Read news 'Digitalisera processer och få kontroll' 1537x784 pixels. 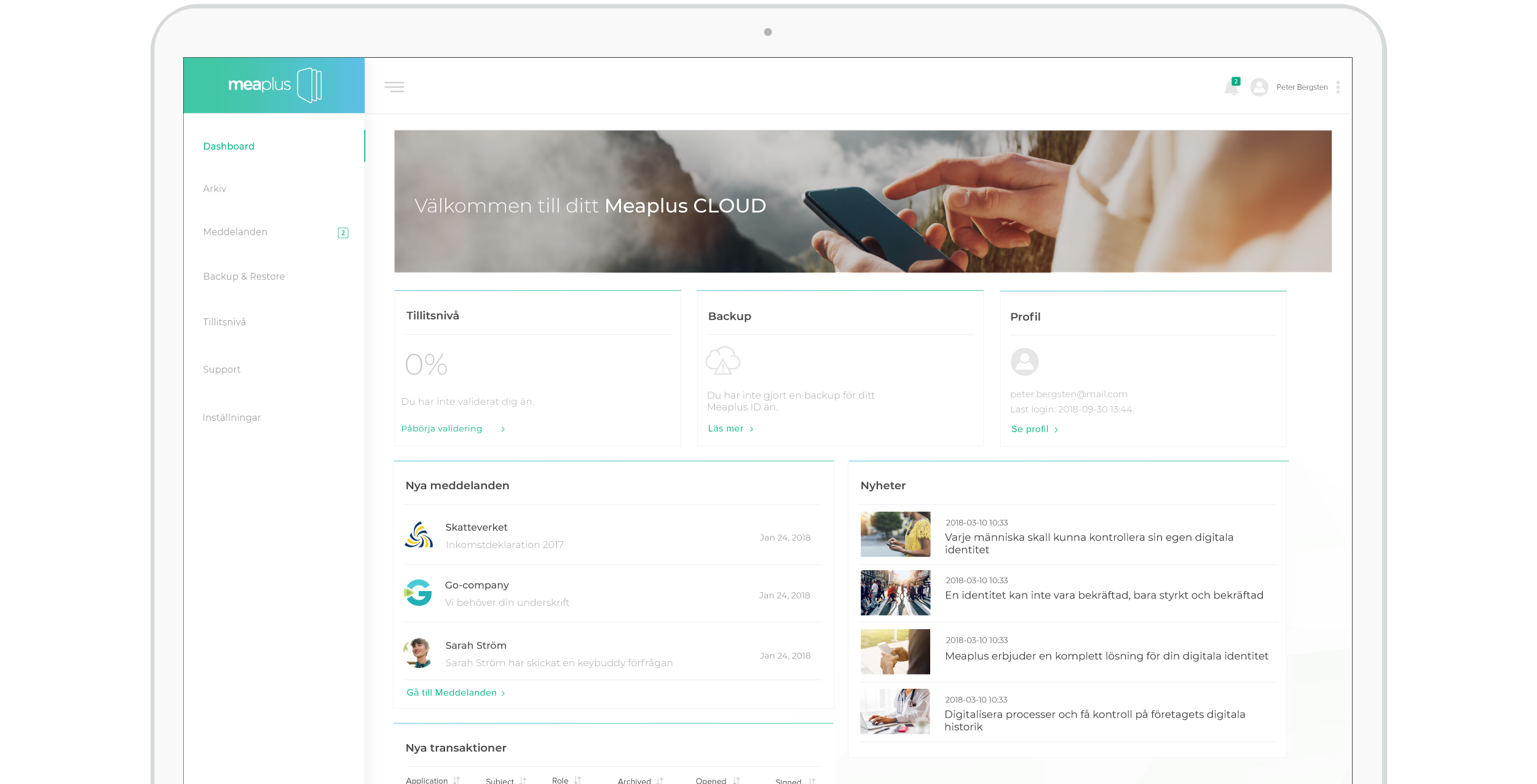click(1094, 720)
